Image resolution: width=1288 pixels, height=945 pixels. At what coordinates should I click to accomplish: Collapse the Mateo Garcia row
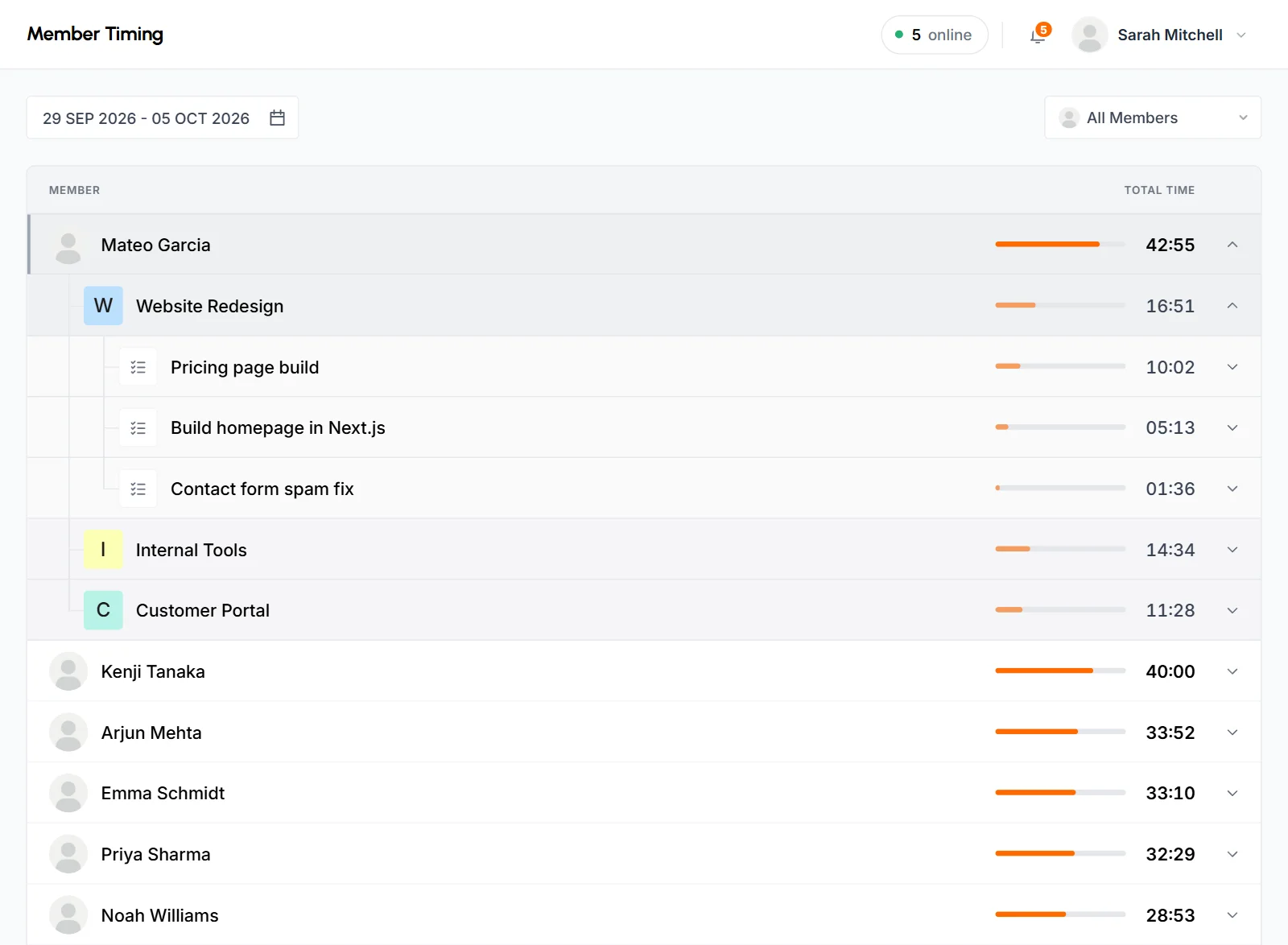[1232, 245]
